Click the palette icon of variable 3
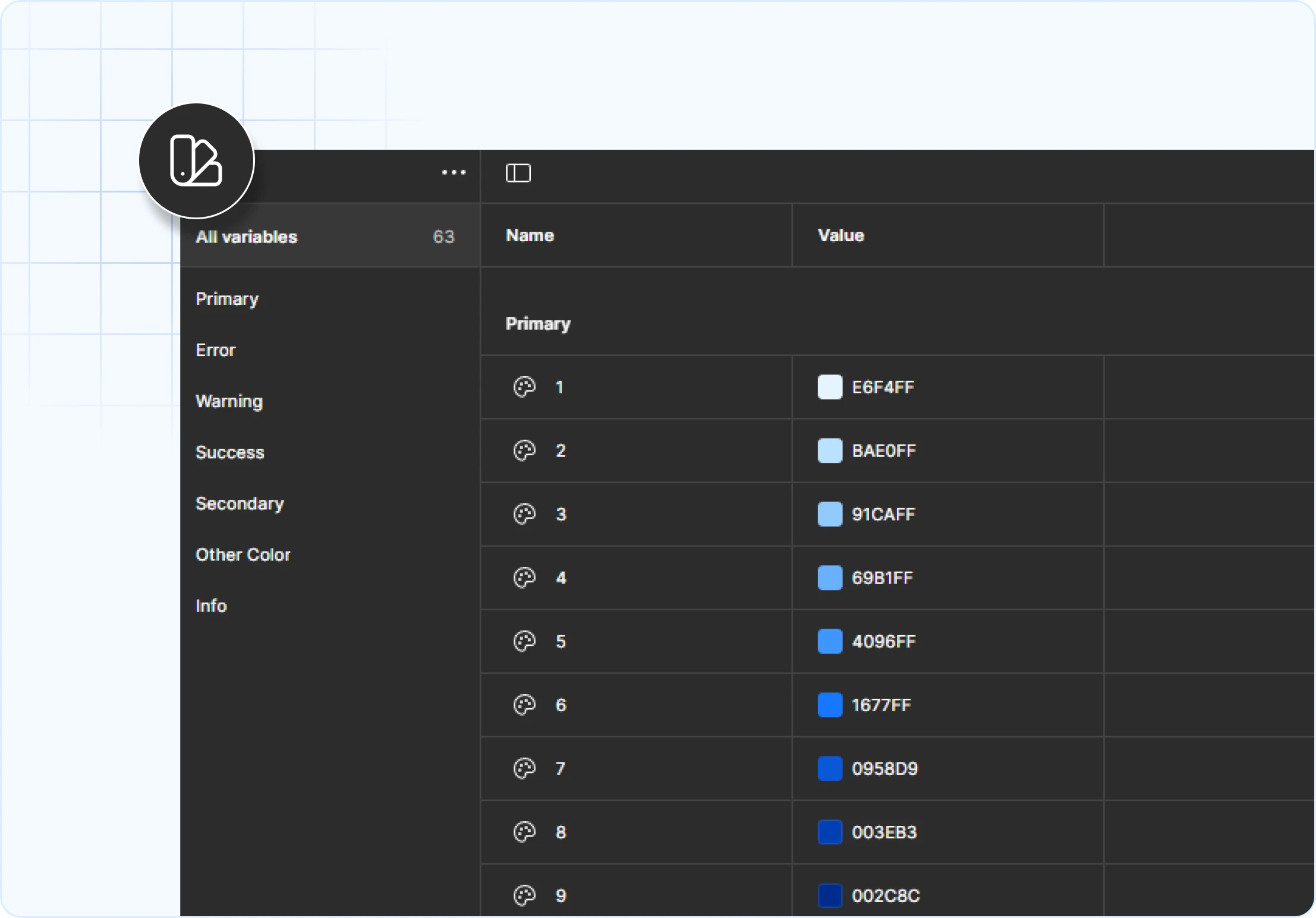The width and height of the screenshot is (1316, 918). point(524,514)
